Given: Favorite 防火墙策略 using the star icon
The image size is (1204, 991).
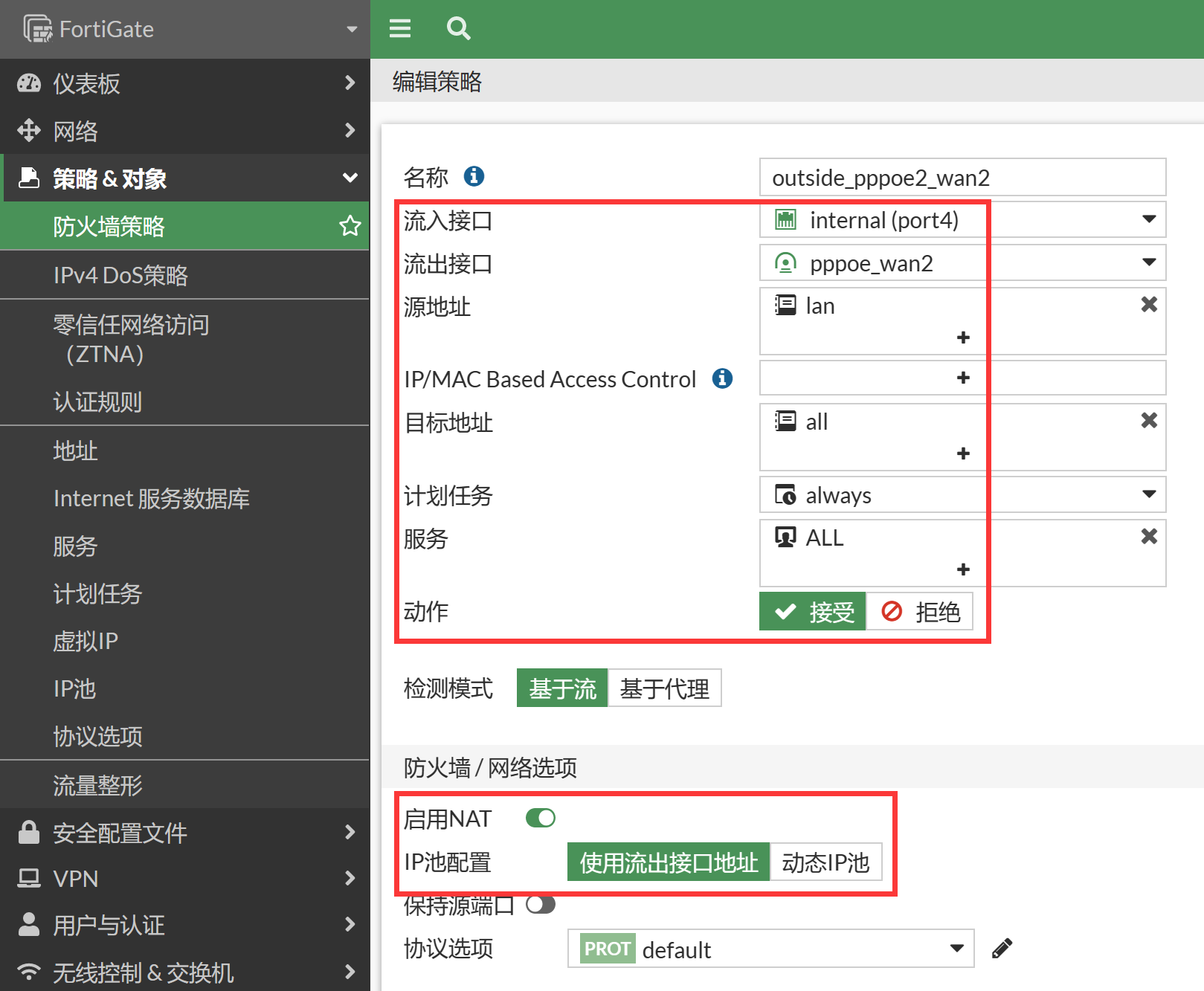Looking at the screenshot, I should 350,226.
